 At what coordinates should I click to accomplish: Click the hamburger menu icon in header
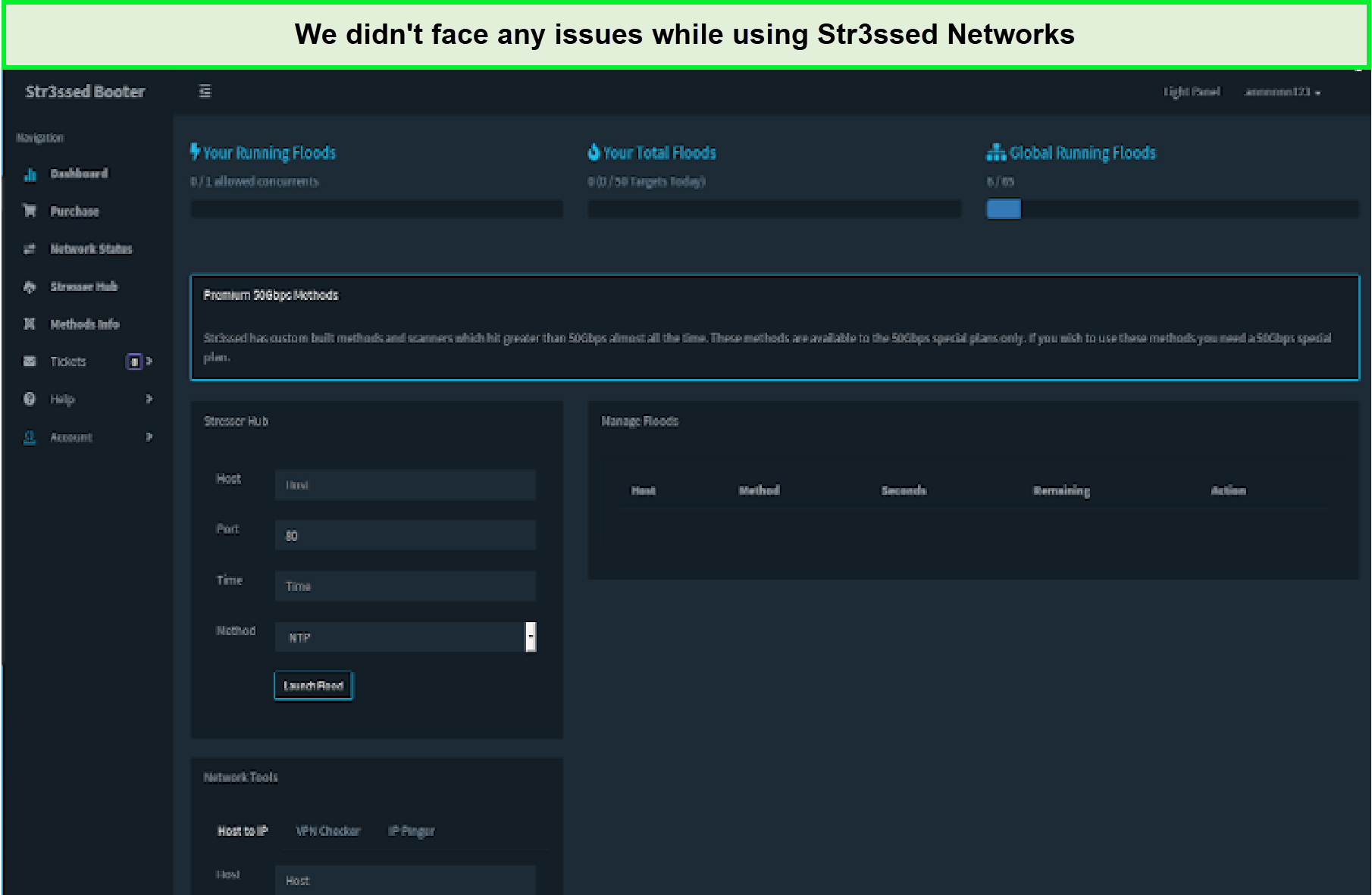pyautogui.click(x=205, y=92)
